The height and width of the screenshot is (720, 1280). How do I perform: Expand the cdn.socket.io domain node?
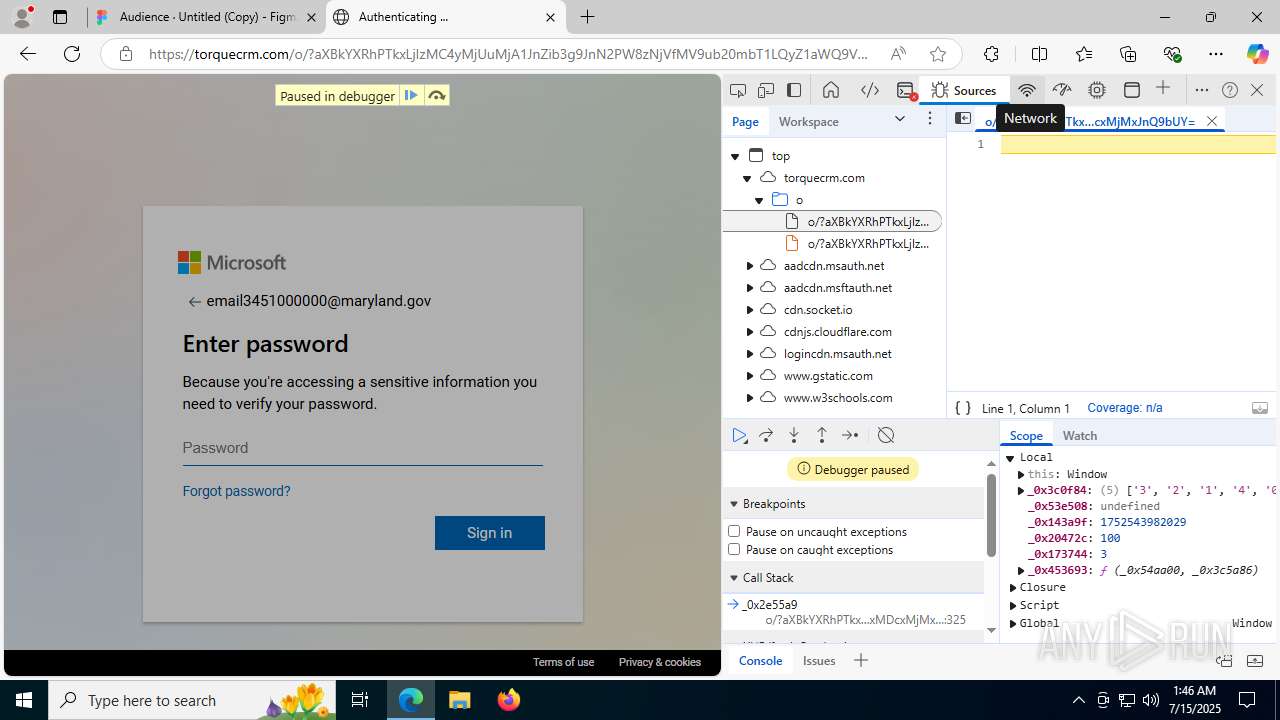(x=750, y=310)
